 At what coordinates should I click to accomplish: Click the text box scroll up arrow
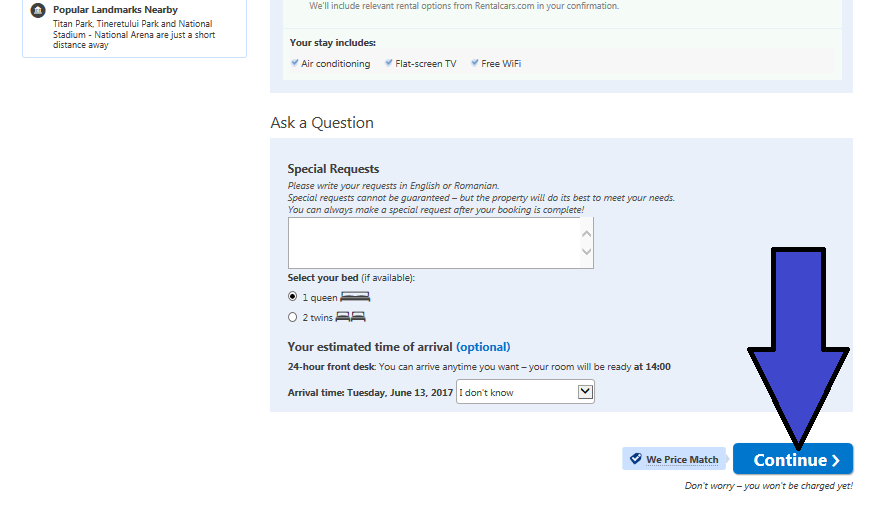pyautogui.click(x=586, y=233)
